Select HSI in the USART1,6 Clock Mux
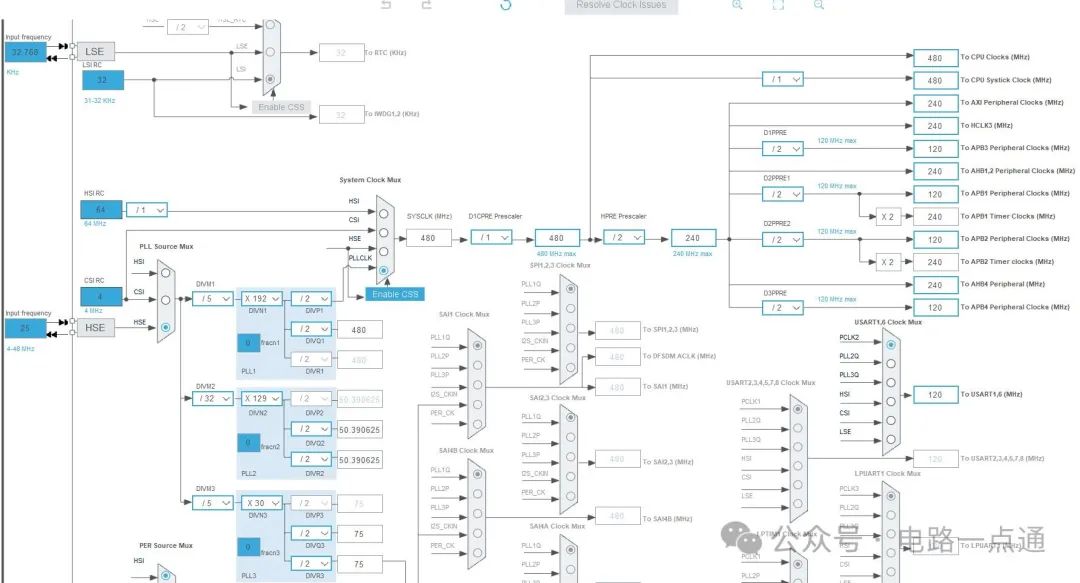 tap(891, 401)
